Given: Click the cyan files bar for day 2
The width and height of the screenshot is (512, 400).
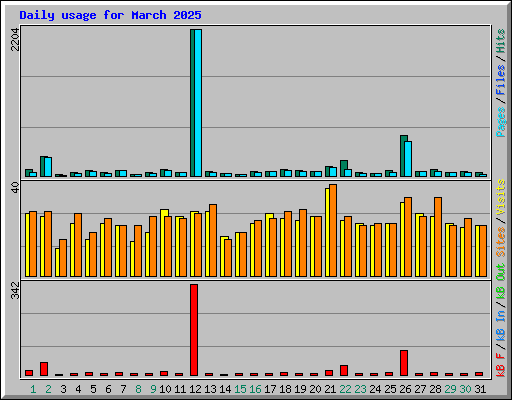Looking at the screenshot, I should point(48,167).
